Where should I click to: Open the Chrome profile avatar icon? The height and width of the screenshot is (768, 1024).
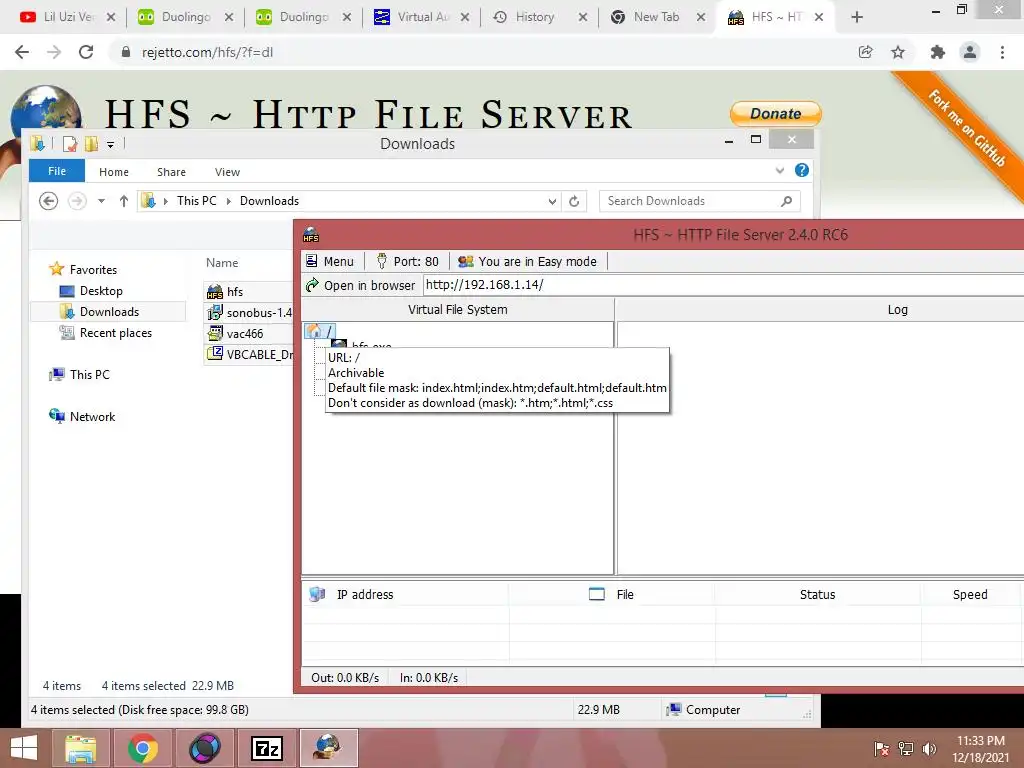970,52
